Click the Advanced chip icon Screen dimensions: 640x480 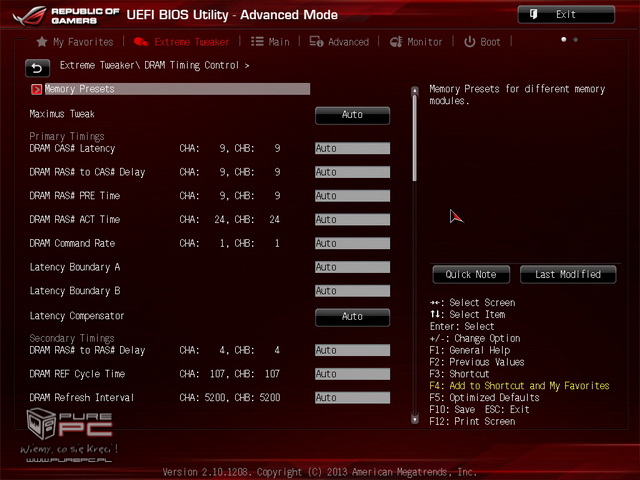316,42
